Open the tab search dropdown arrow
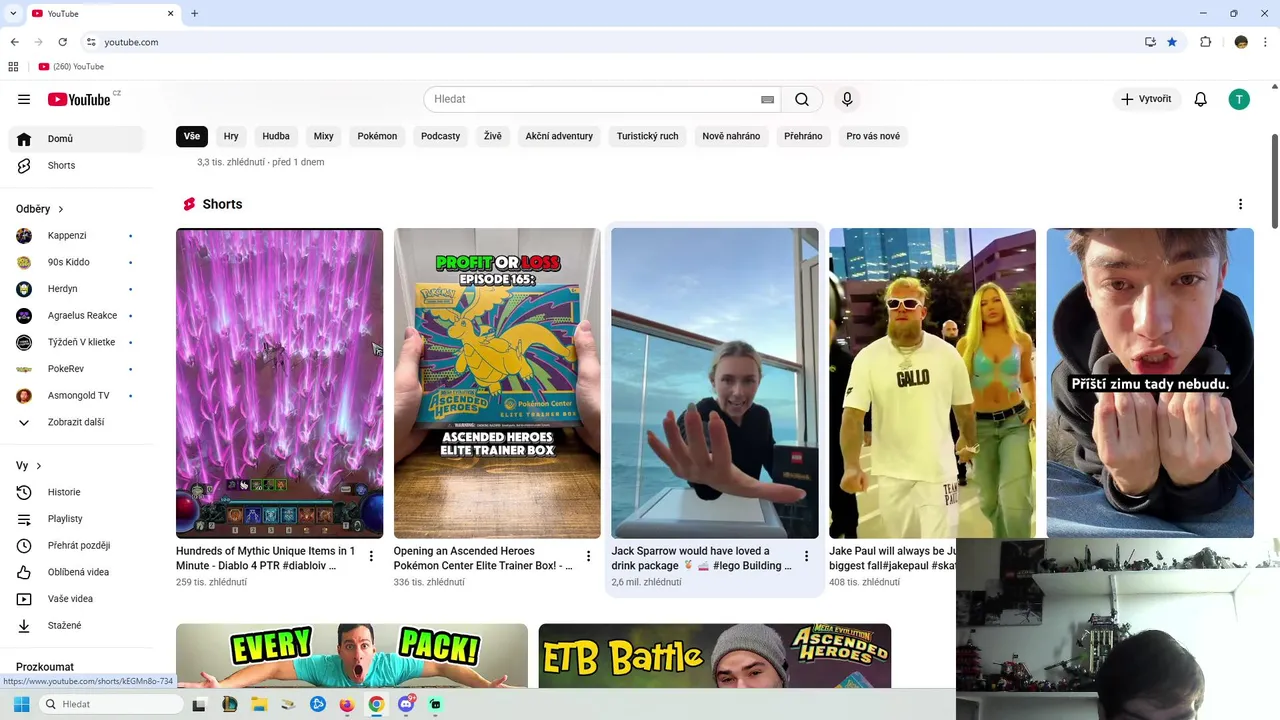 13,14
